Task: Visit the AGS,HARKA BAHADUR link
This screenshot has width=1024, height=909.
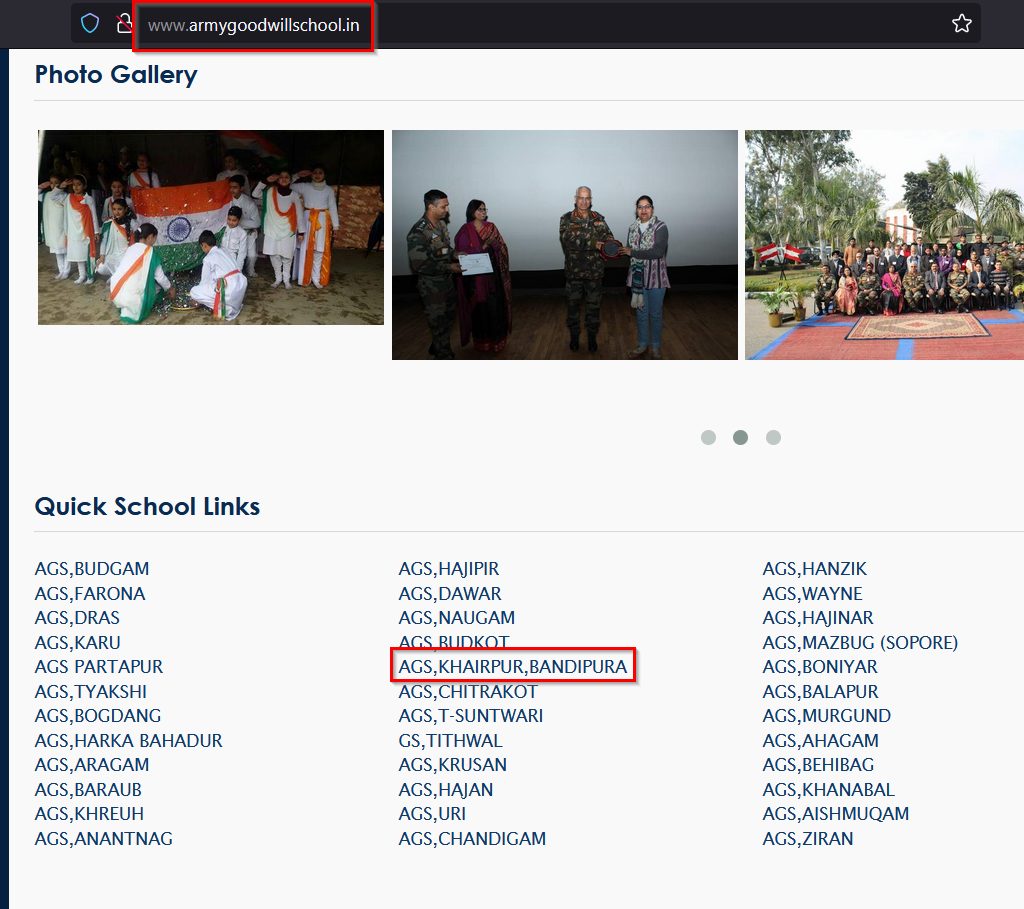Action: 128,741
